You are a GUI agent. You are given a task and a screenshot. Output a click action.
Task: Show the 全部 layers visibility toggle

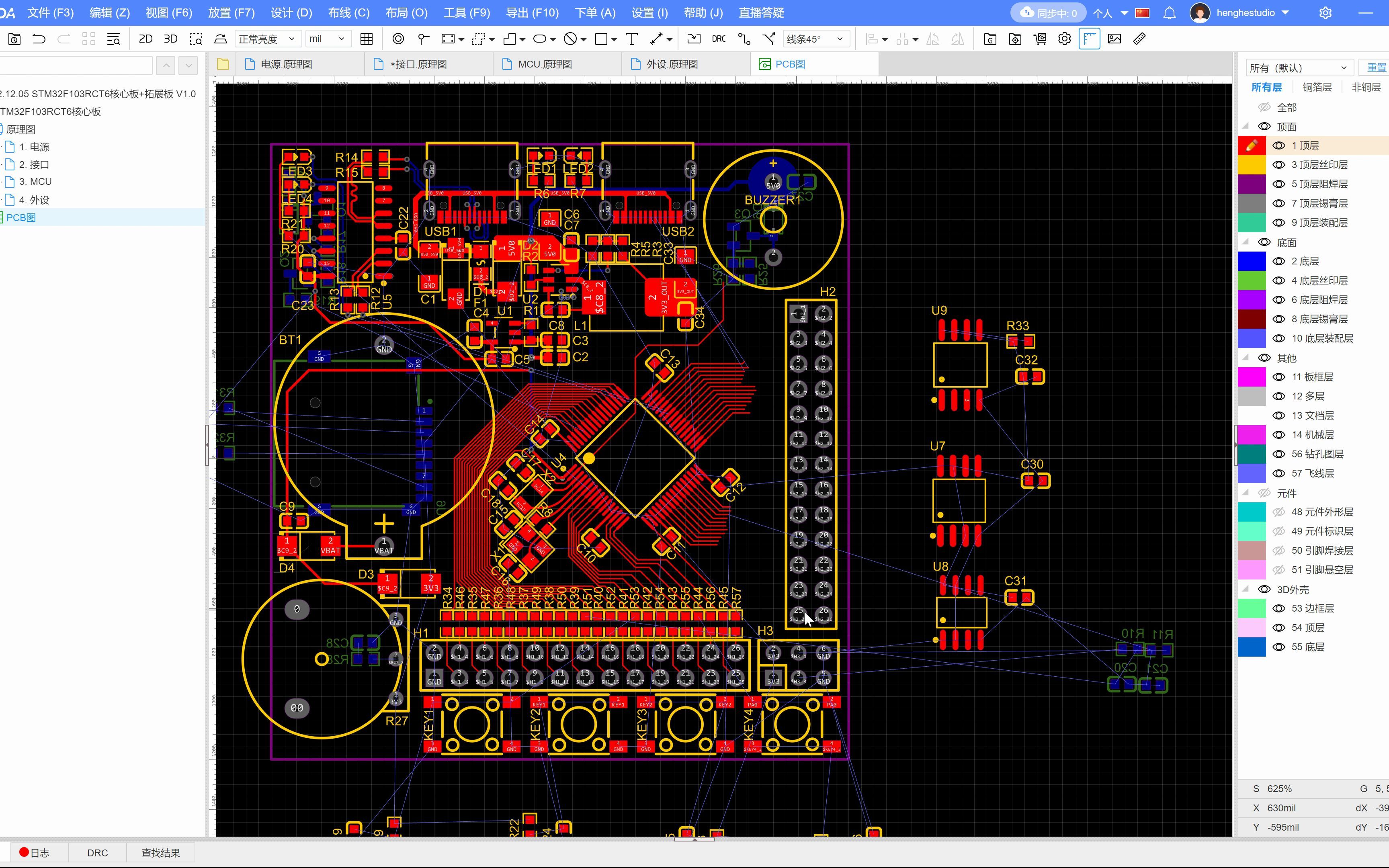[x=1265, y=107]
